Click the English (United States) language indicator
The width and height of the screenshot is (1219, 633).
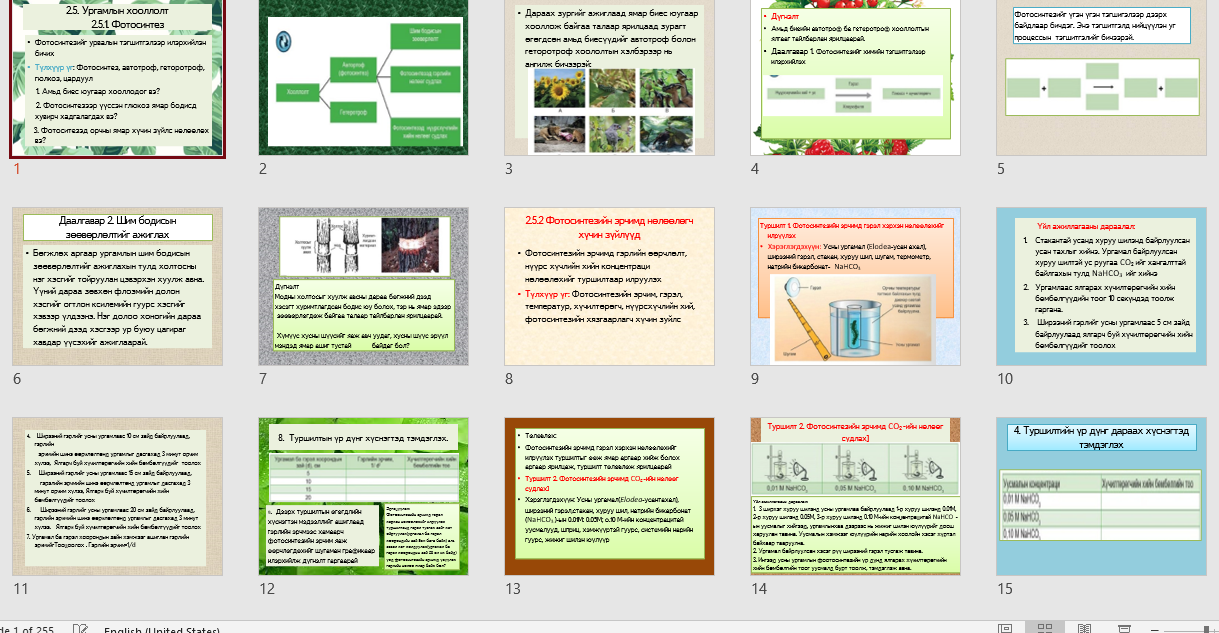tap(161, 630)
